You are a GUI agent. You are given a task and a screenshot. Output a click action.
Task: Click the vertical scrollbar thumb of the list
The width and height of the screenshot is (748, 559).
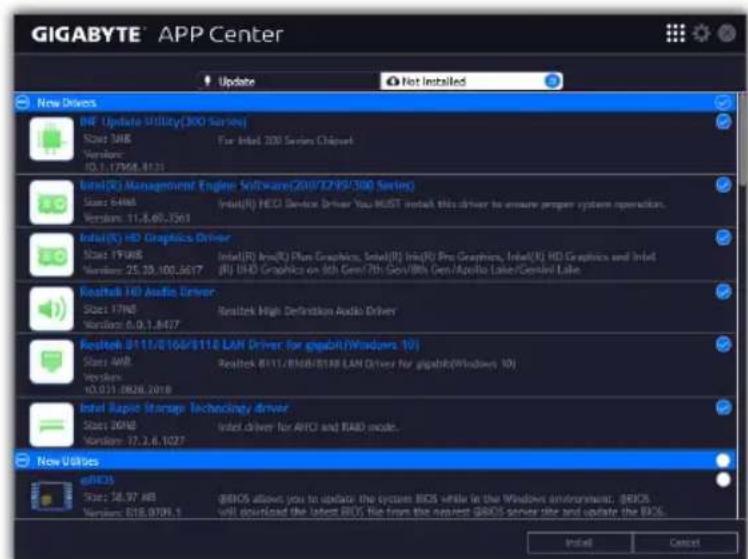(x=742, y=139)
